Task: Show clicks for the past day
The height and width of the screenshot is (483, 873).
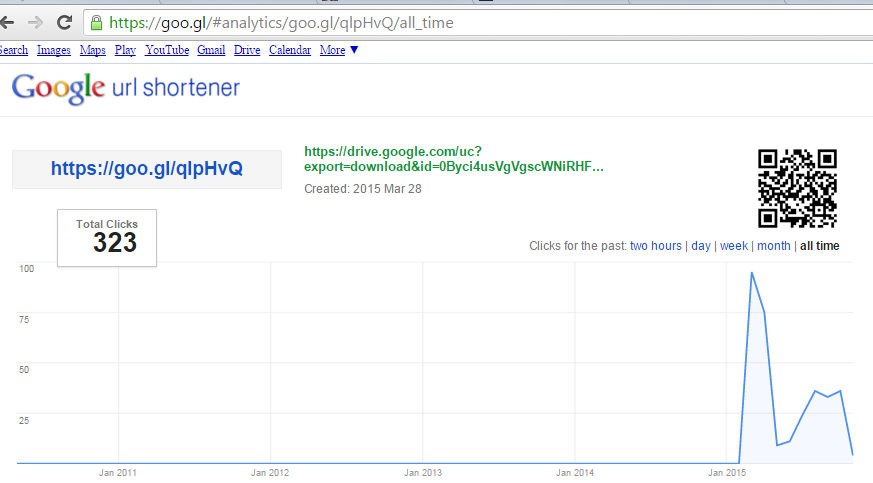Action: (700, 246)
